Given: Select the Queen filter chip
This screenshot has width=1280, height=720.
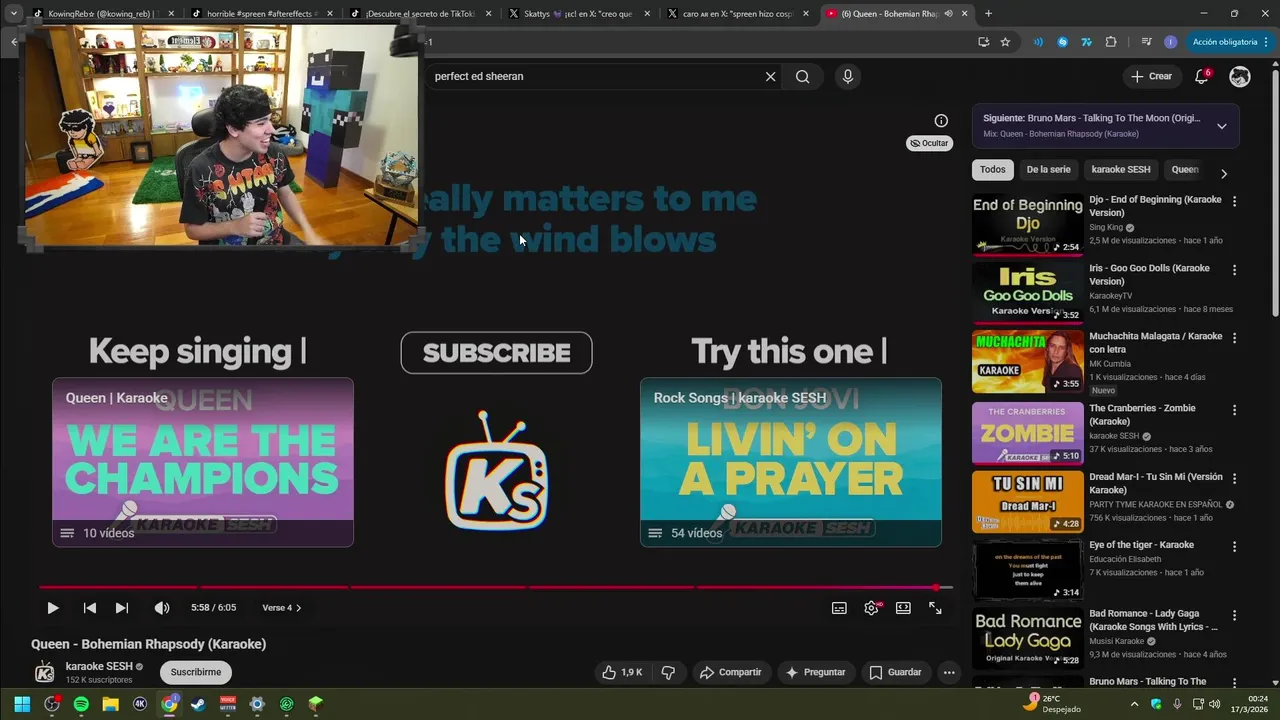Looking at the screenshot, I should click(1185, 170).
